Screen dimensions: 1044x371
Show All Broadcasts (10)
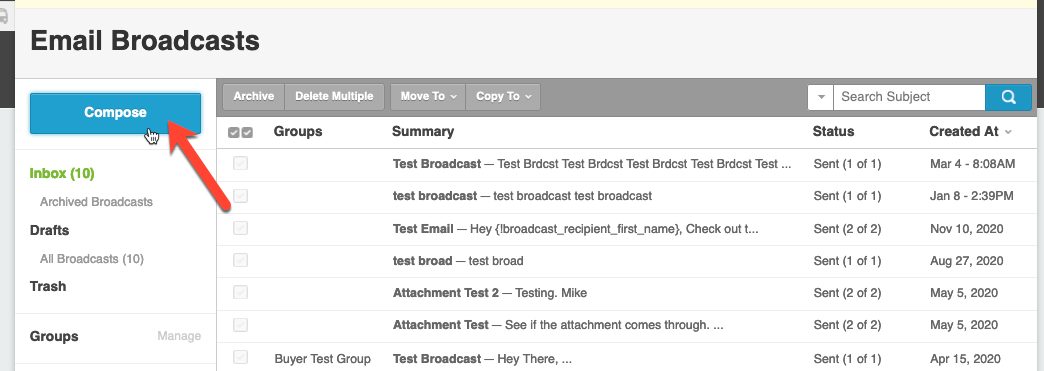(92, 258)
